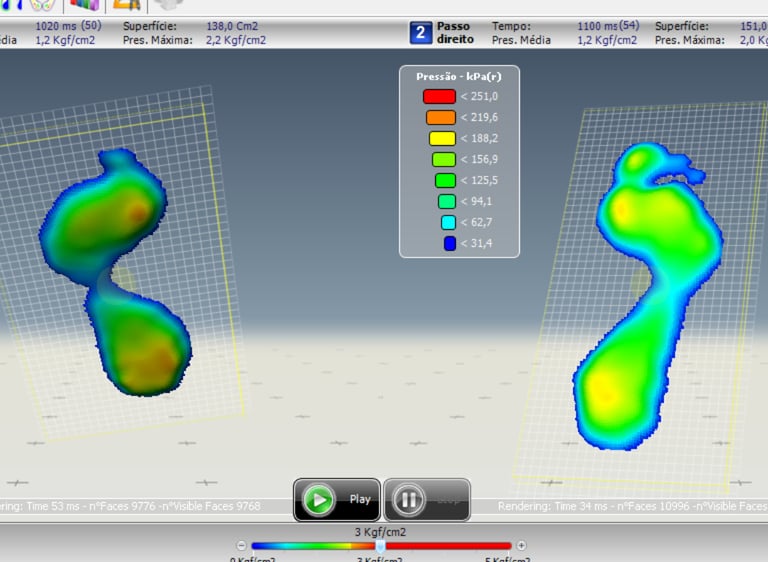Select the green legend swatch for 125,5
768x562 pixels.
click(x=445, y=181)
